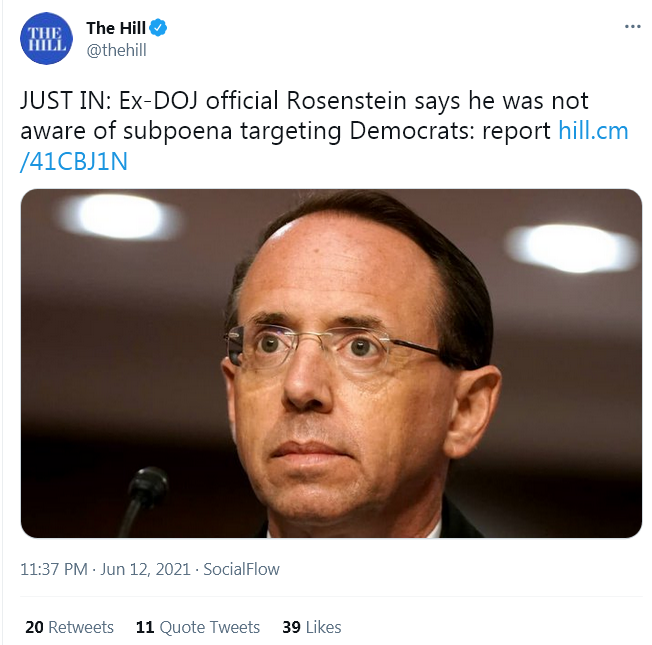Image resolution: width=652 pixels, height=645 pixels.
Task: Click the likes count number 39
Action: [291, 627]
